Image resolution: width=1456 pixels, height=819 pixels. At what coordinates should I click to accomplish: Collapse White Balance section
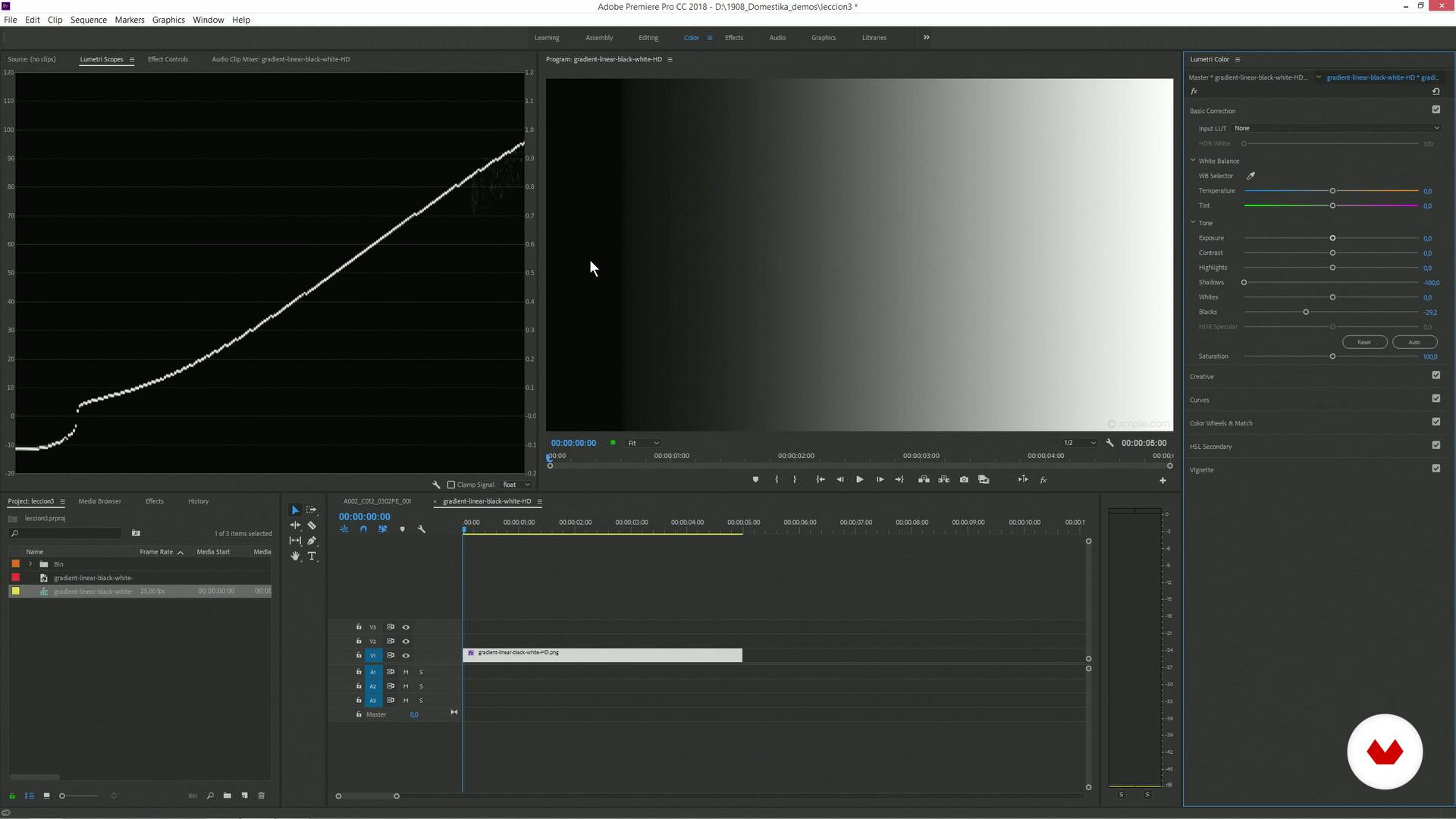[1193, 161]
